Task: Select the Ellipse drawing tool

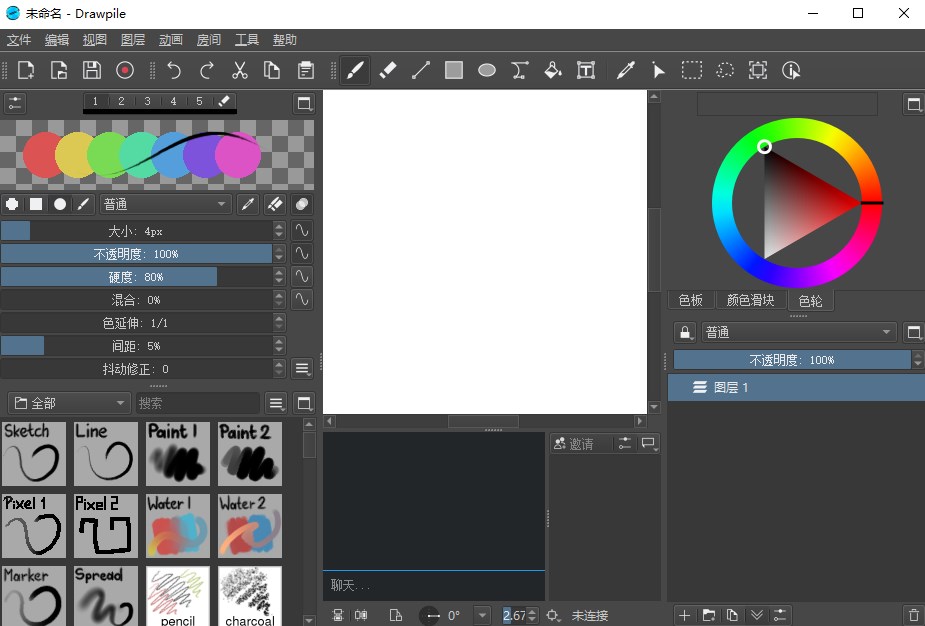Action: click(486, 70)
